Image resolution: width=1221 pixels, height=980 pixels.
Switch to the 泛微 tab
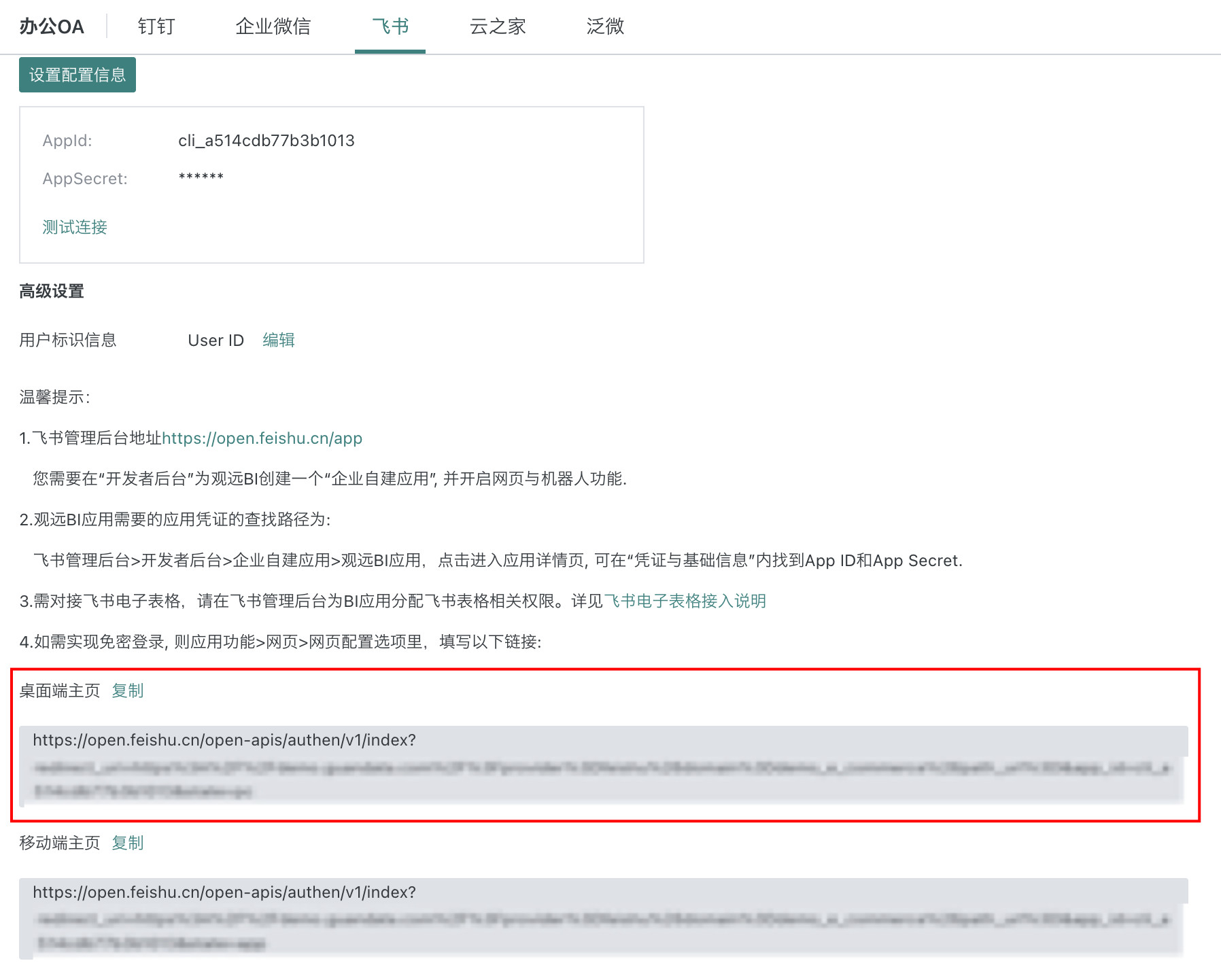tap(605, 27)
